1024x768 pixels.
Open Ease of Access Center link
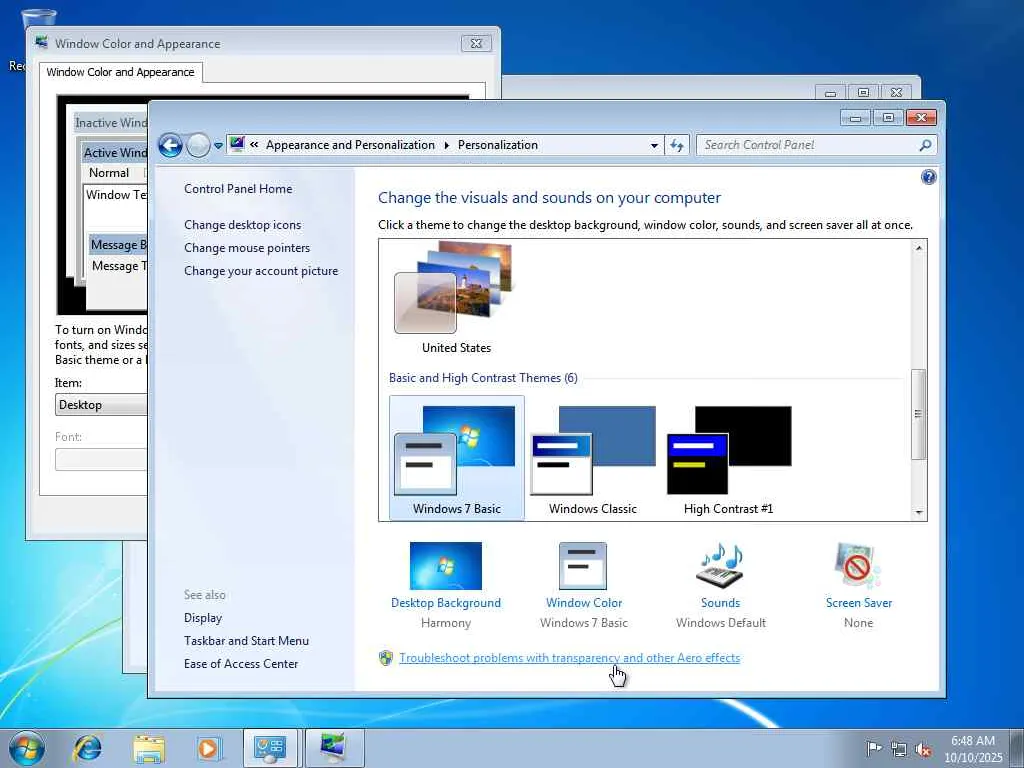coord(241,664)
